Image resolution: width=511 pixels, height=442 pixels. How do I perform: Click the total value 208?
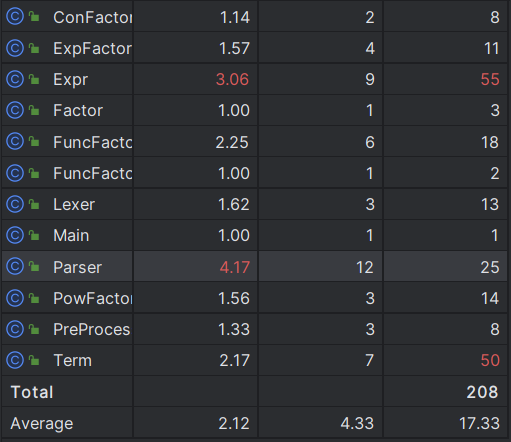[x=482, y=392]
